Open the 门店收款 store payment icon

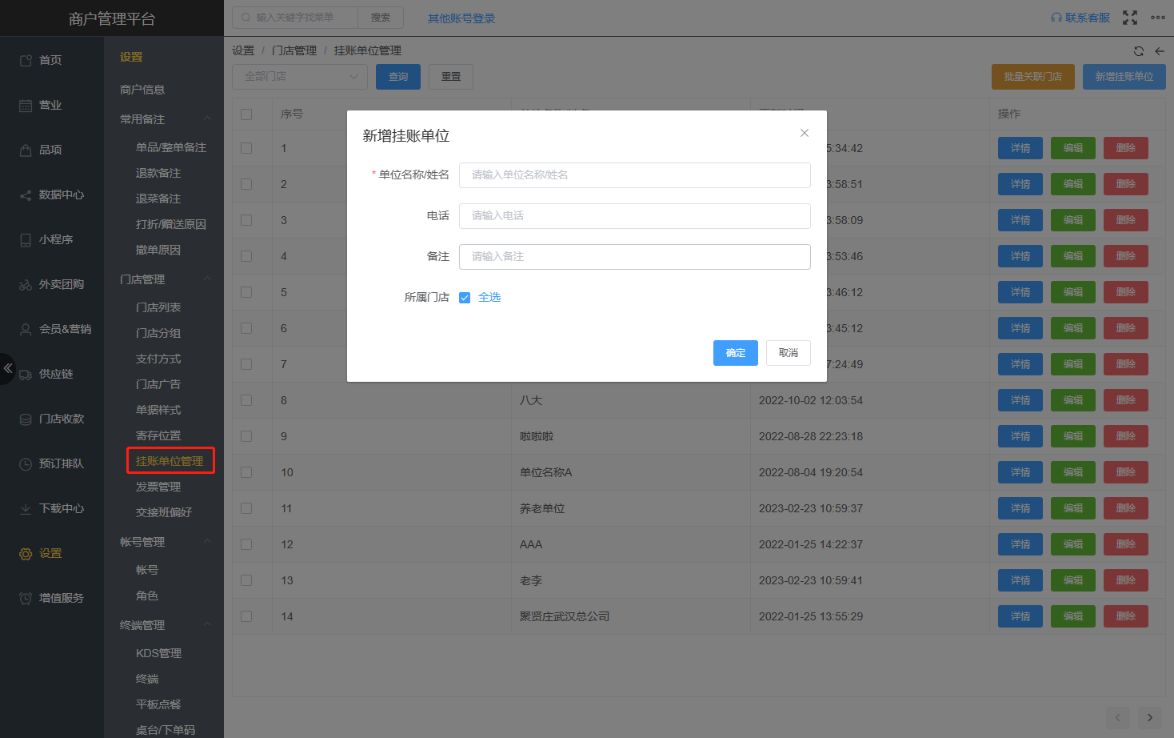pos(25,419)
